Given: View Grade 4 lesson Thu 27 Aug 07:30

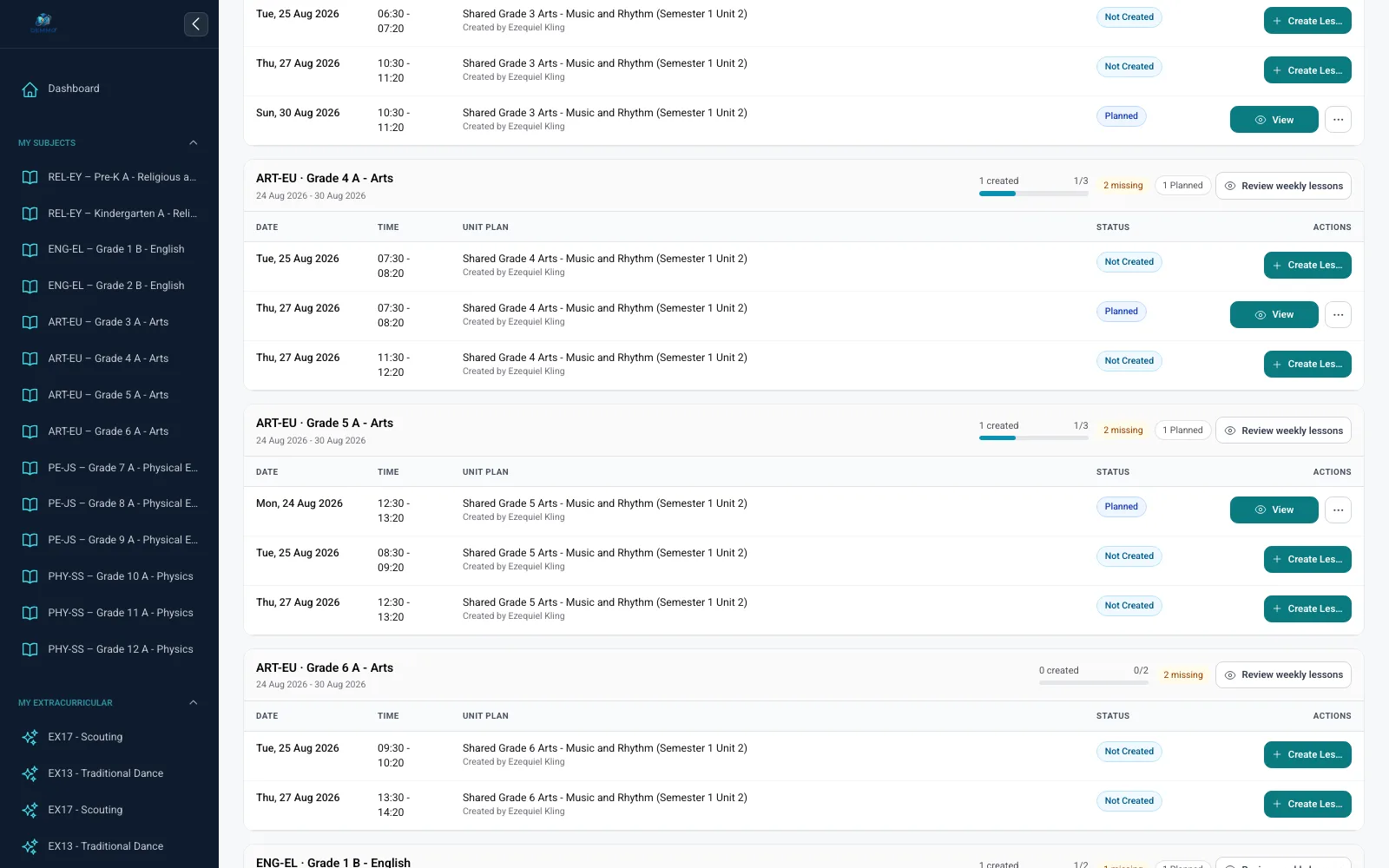Looking at the screenshot, I should pyautogui.click(x=1274, y=315).
